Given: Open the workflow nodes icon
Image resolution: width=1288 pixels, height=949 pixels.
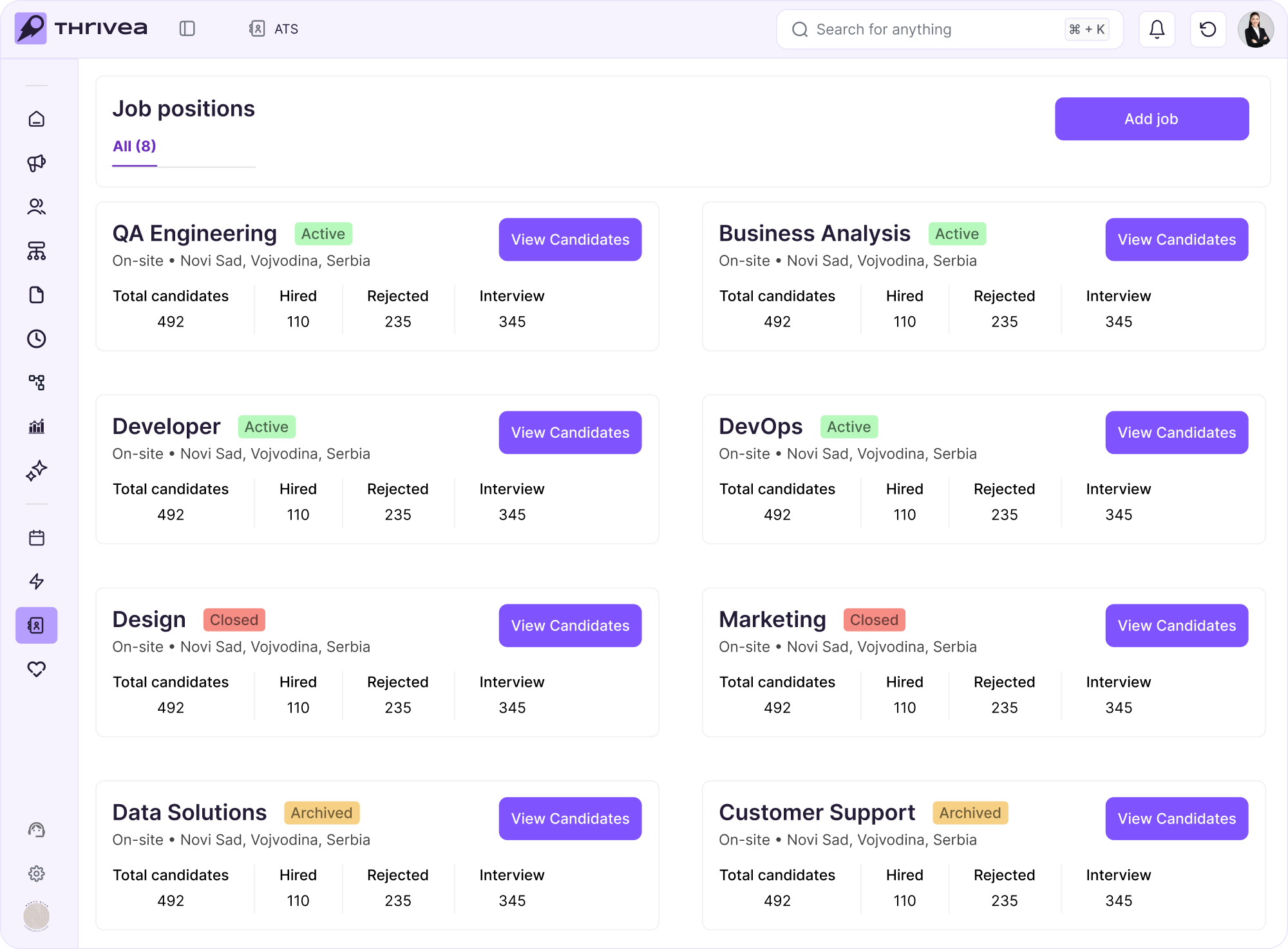Looking at the screenshot, I should pos(37,382).
